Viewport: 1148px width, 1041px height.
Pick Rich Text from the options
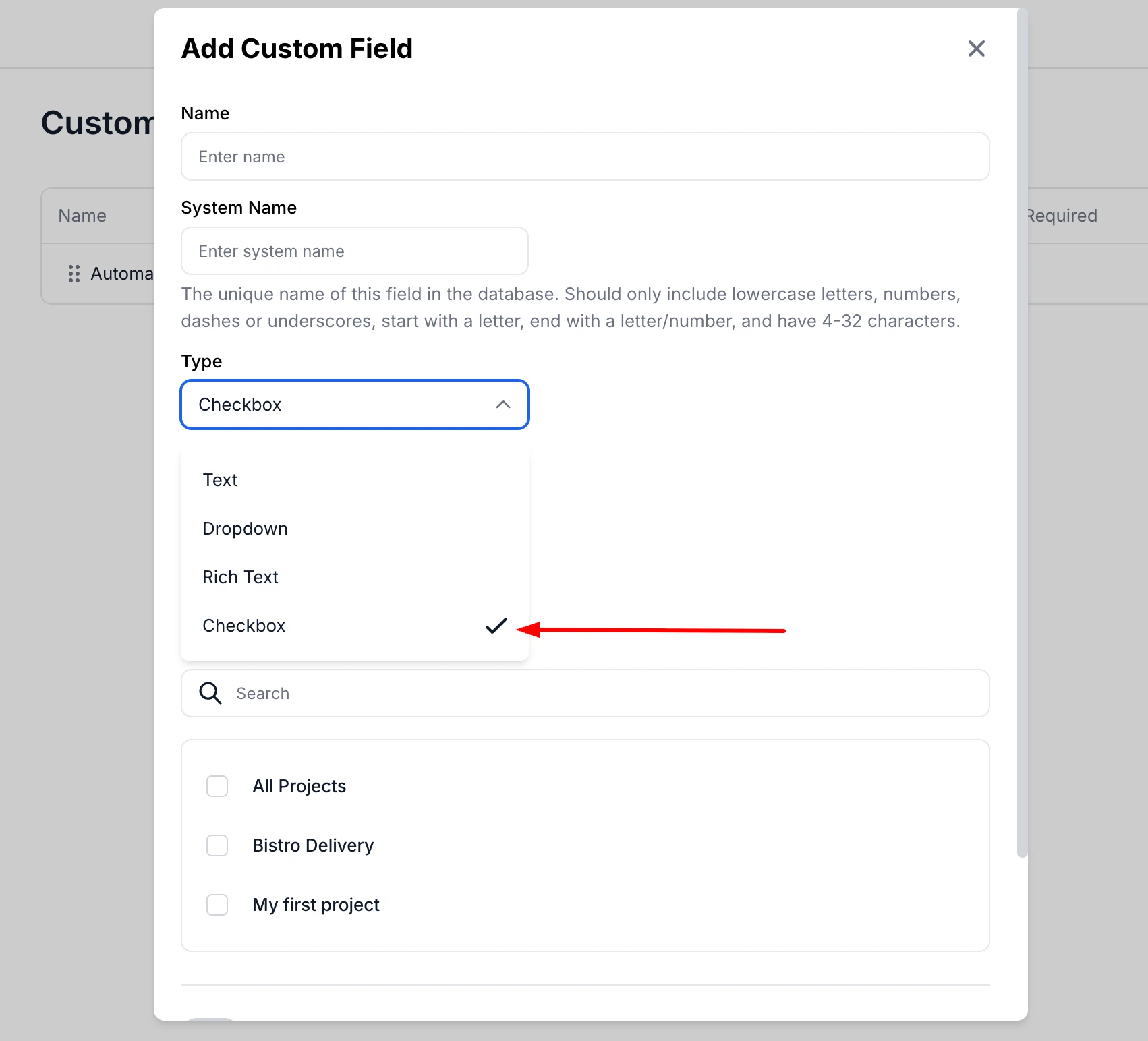(x=240, y=577)
